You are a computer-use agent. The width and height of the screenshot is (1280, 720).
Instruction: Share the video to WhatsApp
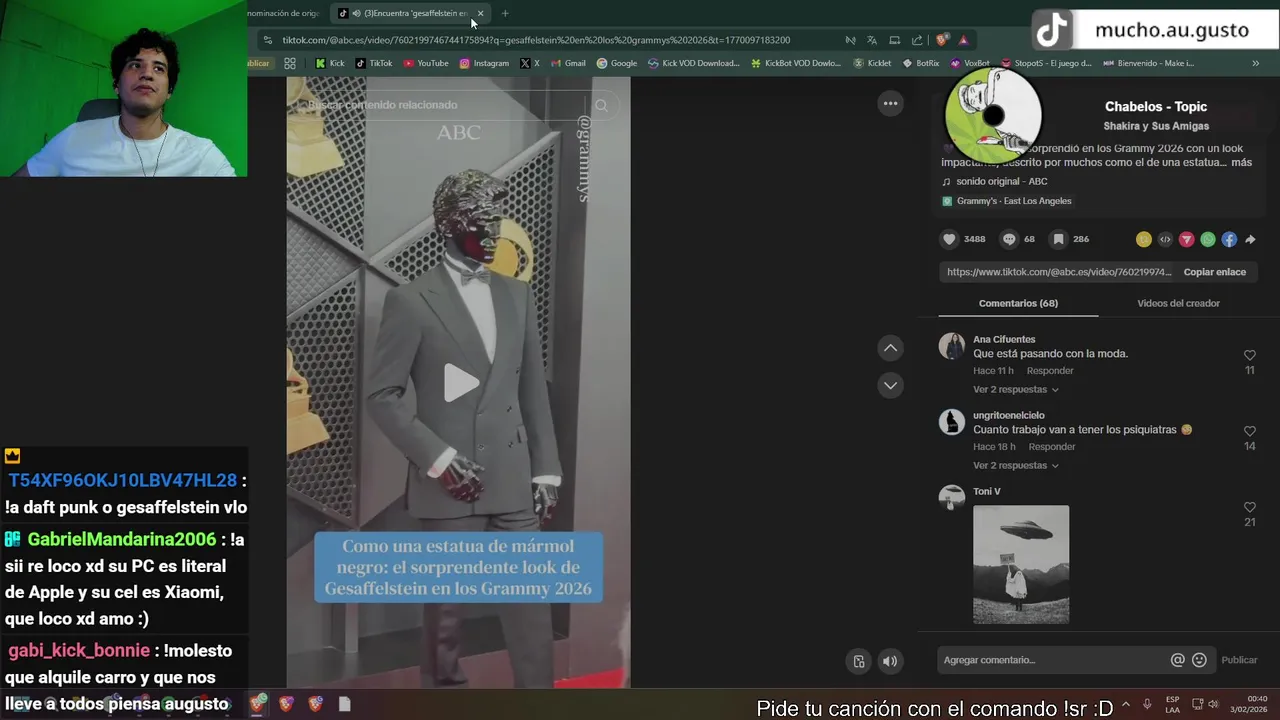[1208, 239]
